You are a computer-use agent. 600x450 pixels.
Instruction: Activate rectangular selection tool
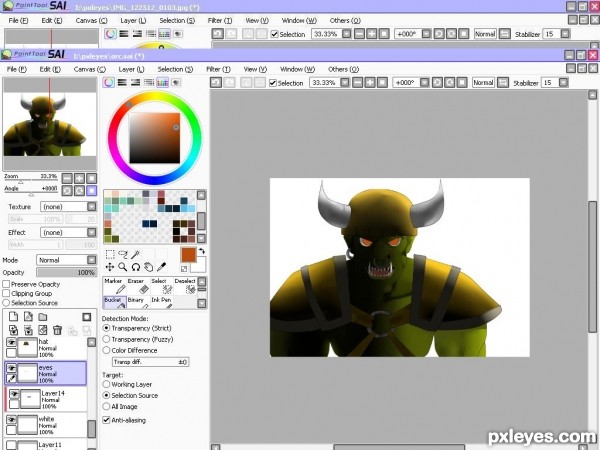[x=110, y=254]
